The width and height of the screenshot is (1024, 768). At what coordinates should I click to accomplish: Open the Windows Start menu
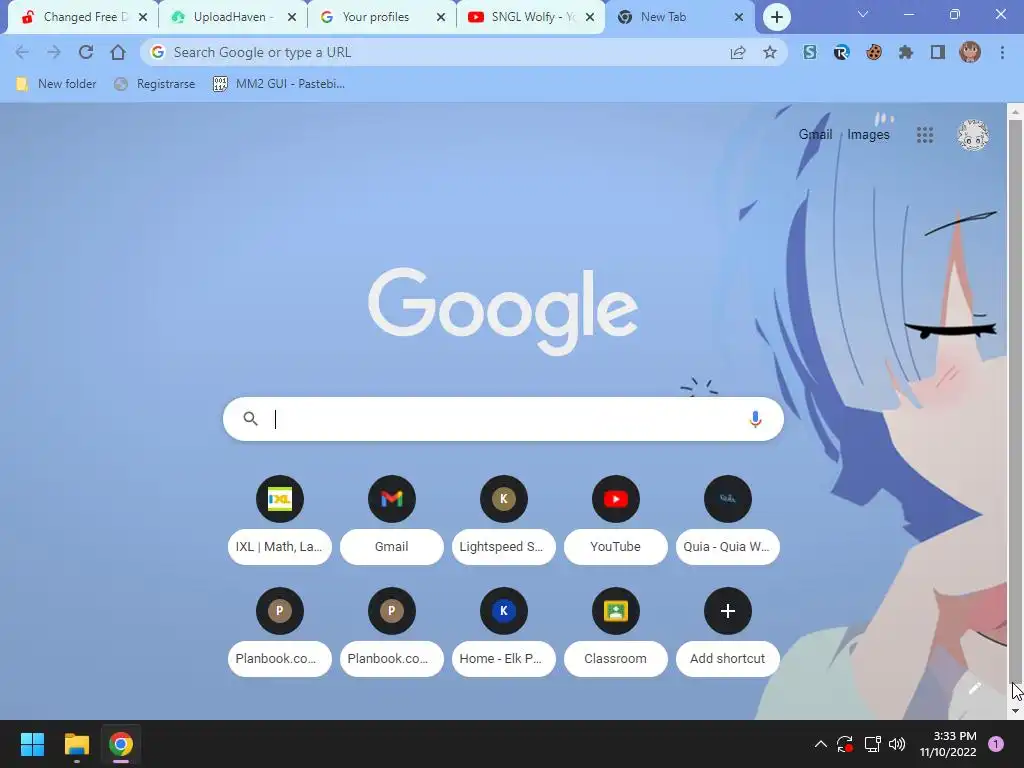(32, 744)
